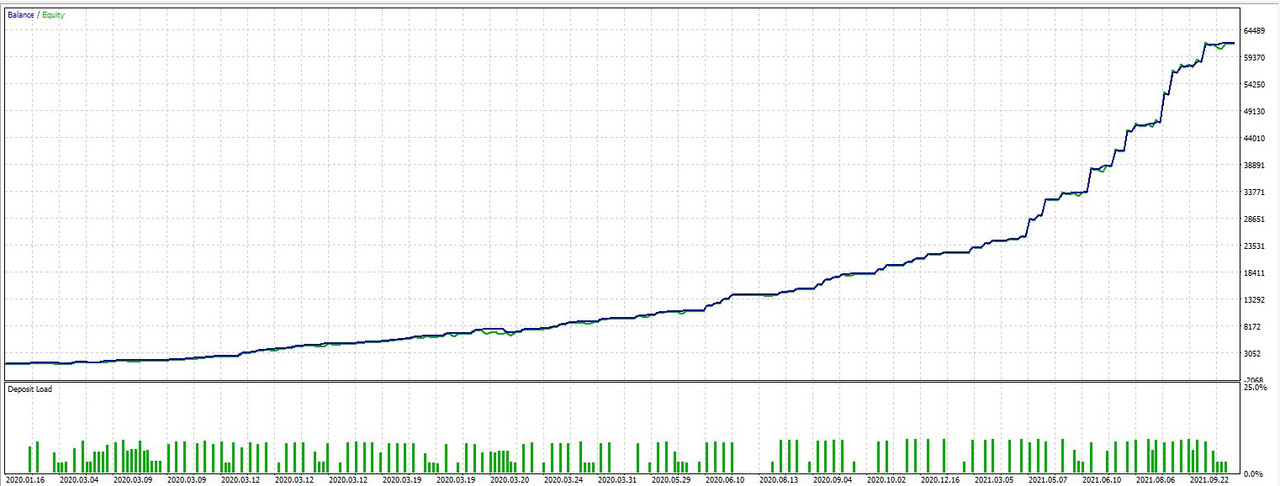Click the 25.0% deposit load label
Screen dimensions: 1280x486
click(1256, 388)
